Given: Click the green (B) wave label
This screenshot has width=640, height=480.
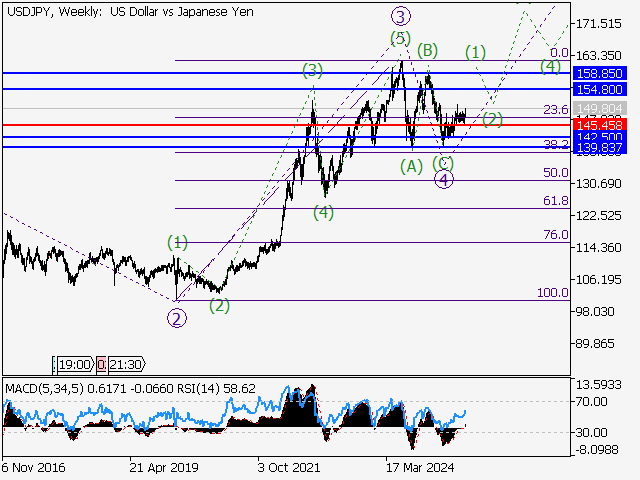Looking at the screenshot, I should (x=427, y=50).
